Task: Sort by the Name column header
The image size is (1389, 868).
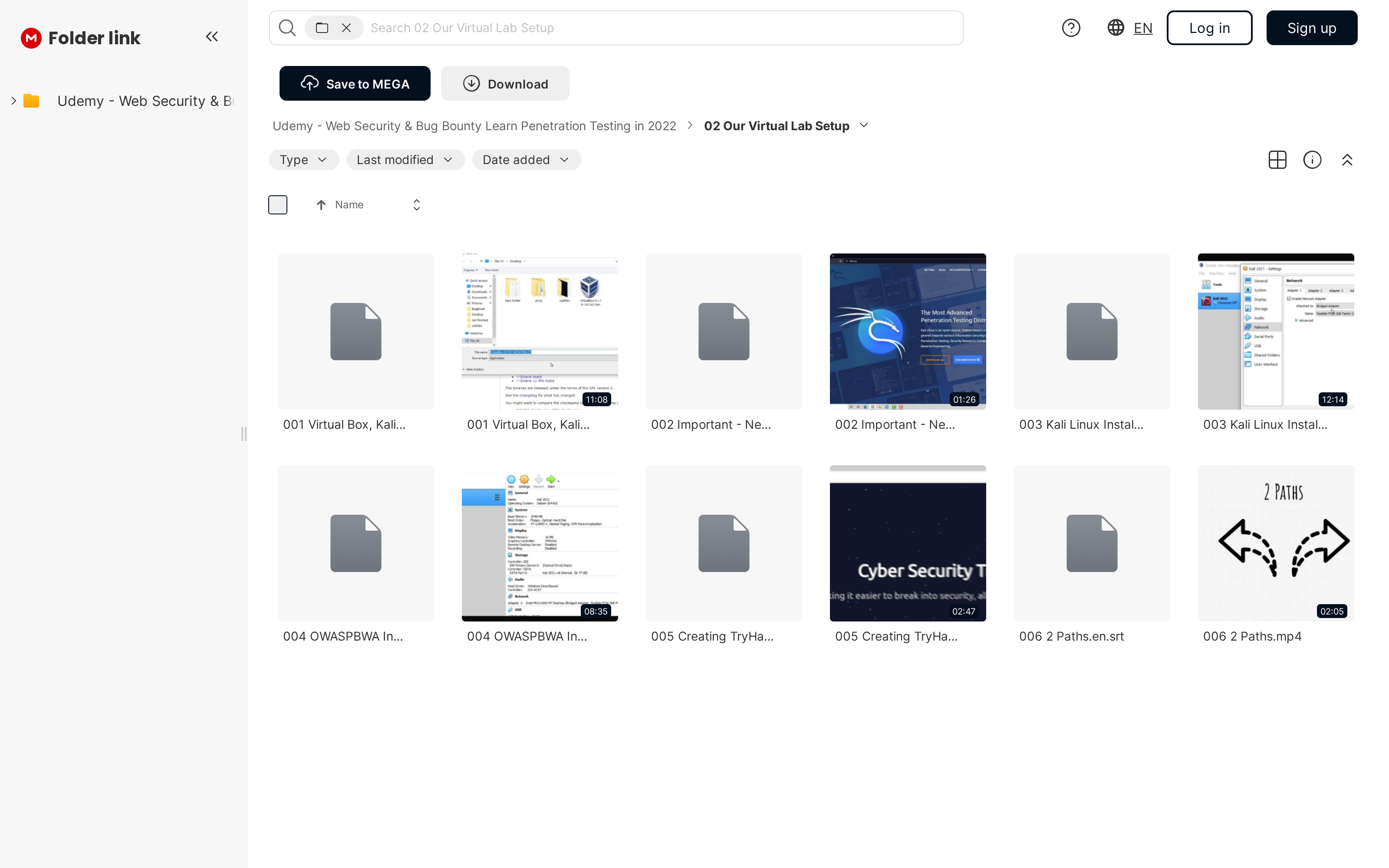Action: 349,205
